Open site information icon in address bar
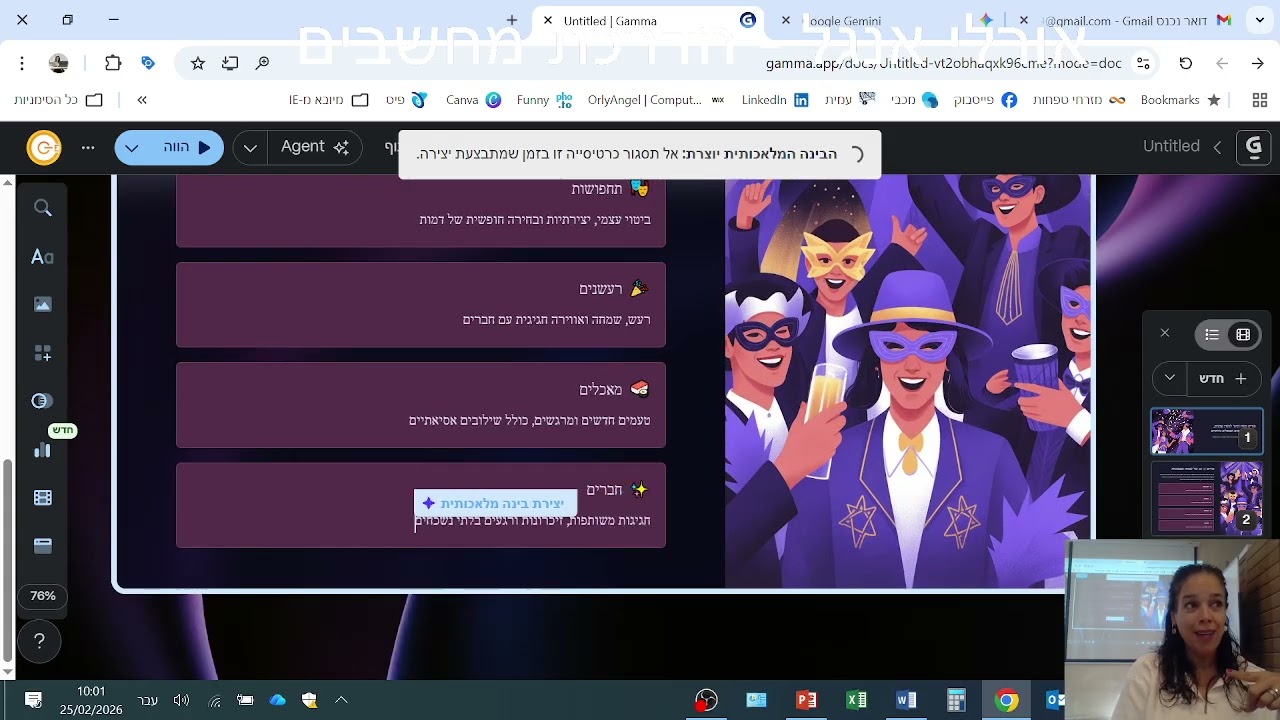Viewport: 1280px width, 720px height. pos(1143,63)
